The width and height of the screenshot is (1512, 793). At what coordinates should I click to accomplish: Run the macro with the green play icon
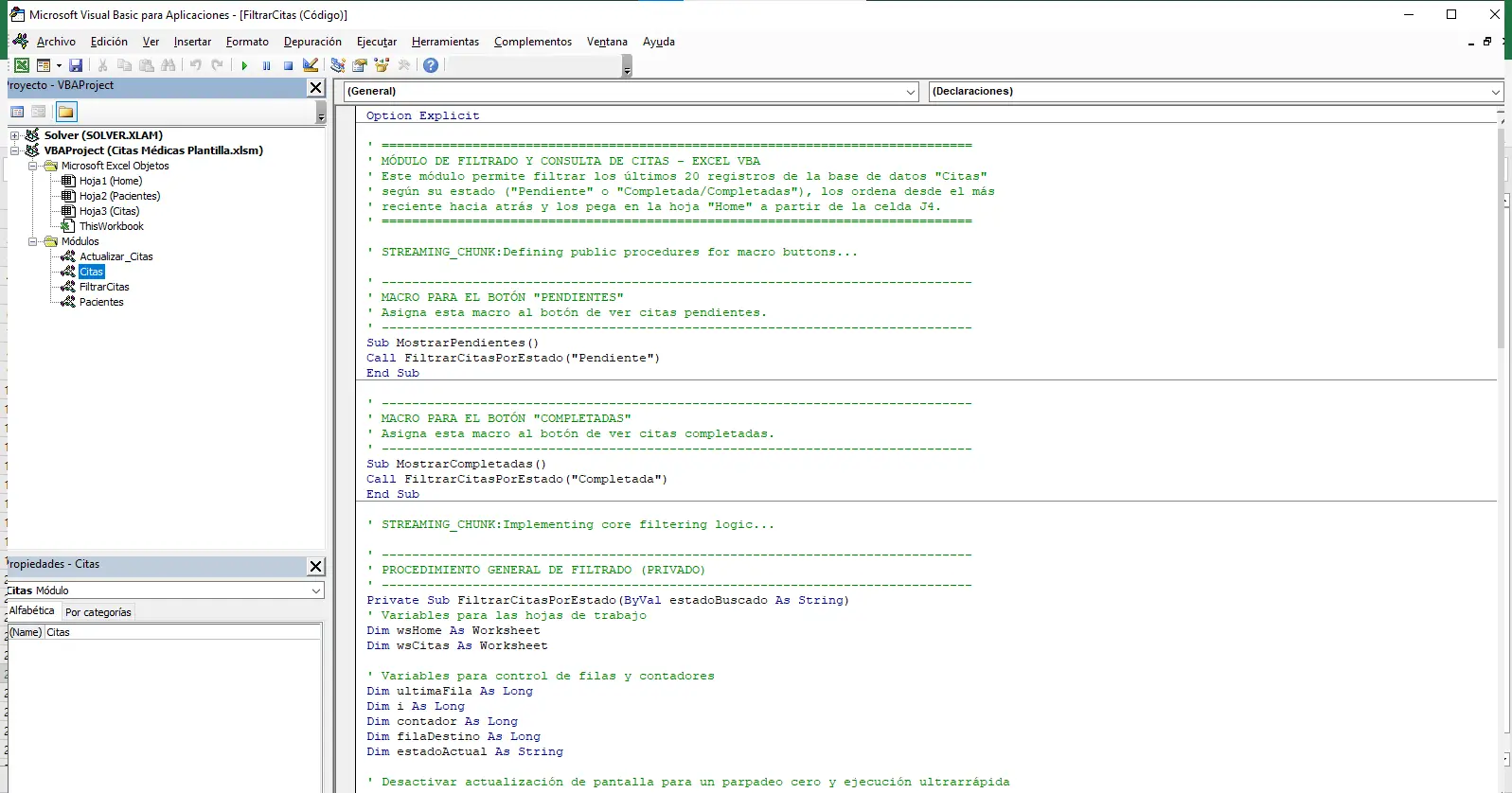(244, 65)
